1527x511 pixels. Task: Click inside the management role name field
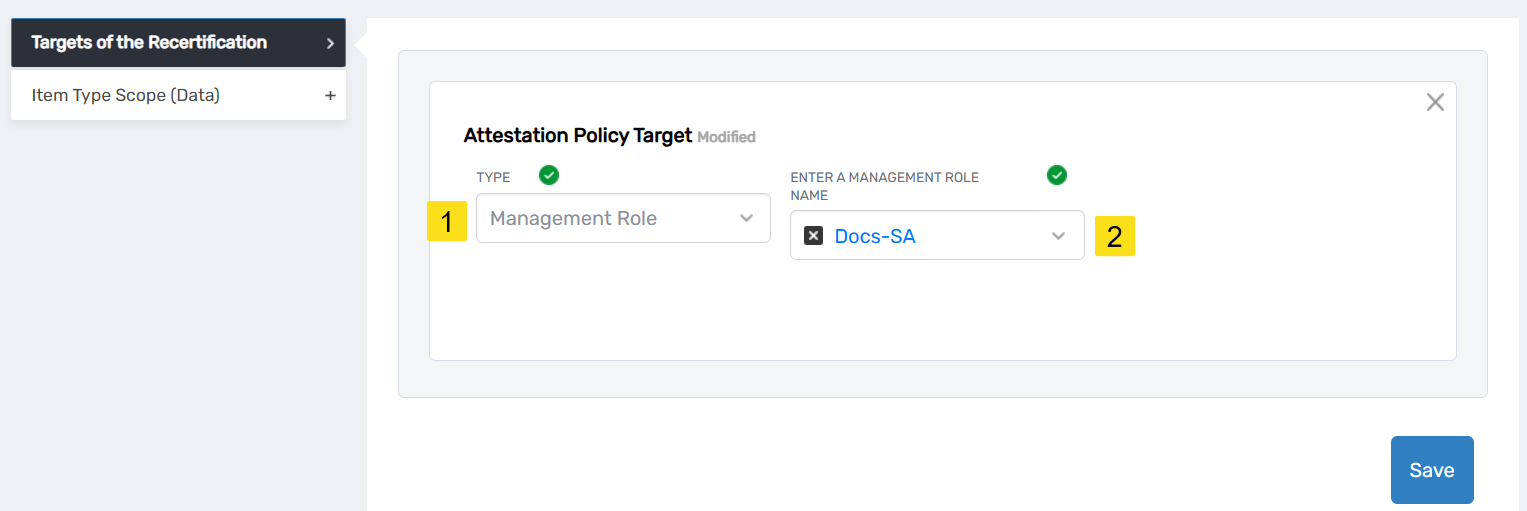pos(980,236)
